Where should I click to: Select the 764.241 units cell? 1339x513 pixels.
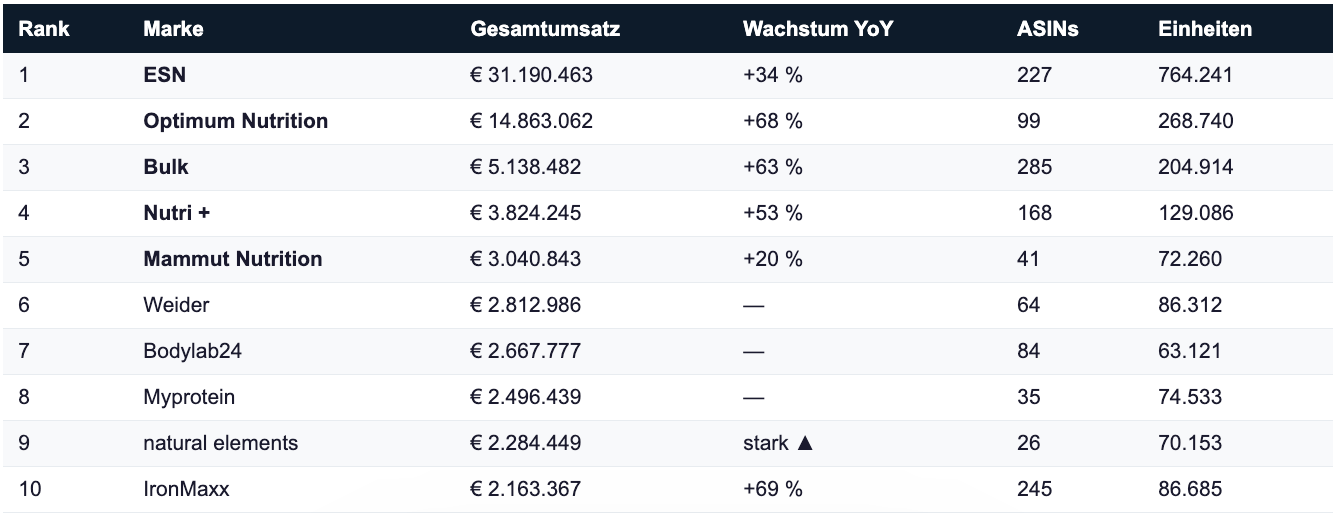click(1195, 75)
